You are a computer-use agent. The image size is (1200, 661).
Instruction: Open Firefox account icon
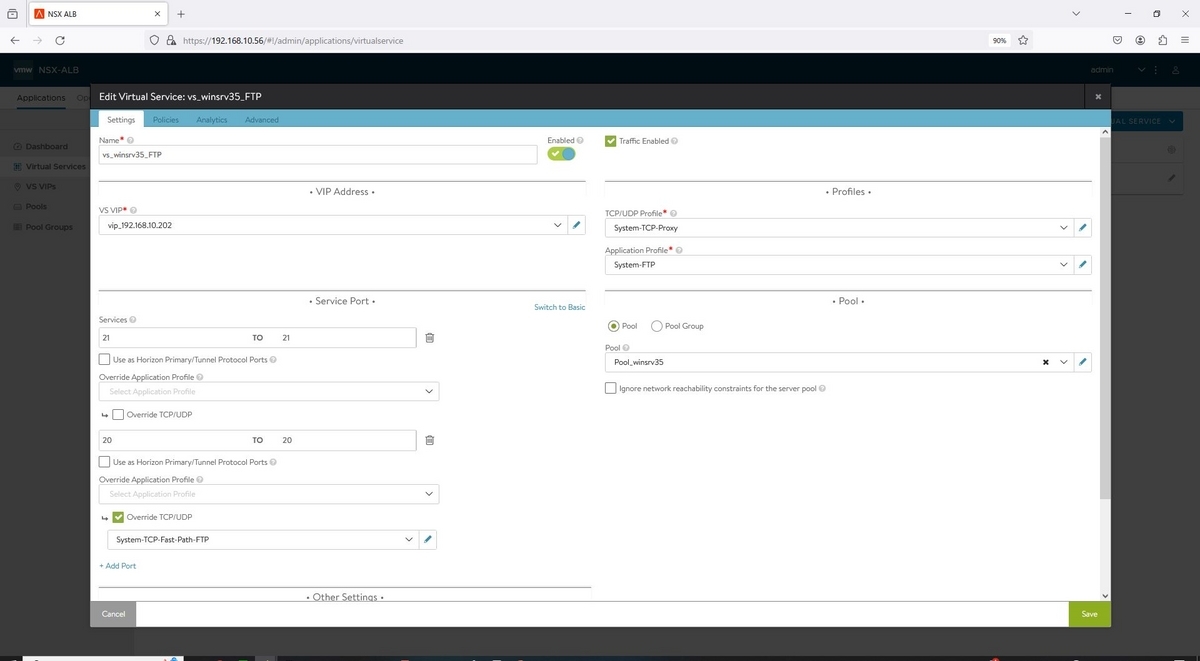pos(1140,41)
